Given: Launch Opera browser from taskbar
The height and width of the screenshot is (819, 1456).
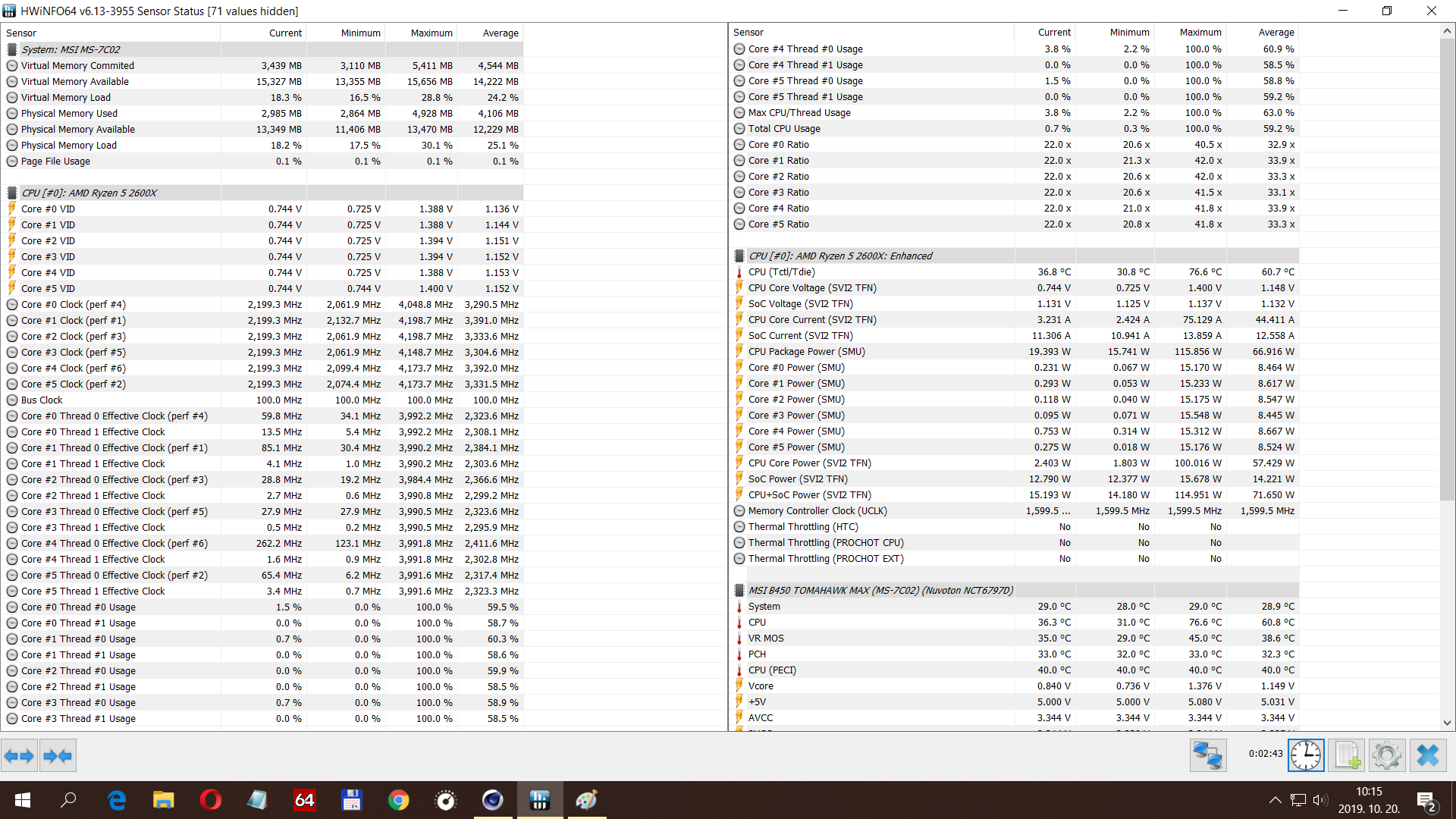Looking at the screenshot, I should (x=211, y=800).
